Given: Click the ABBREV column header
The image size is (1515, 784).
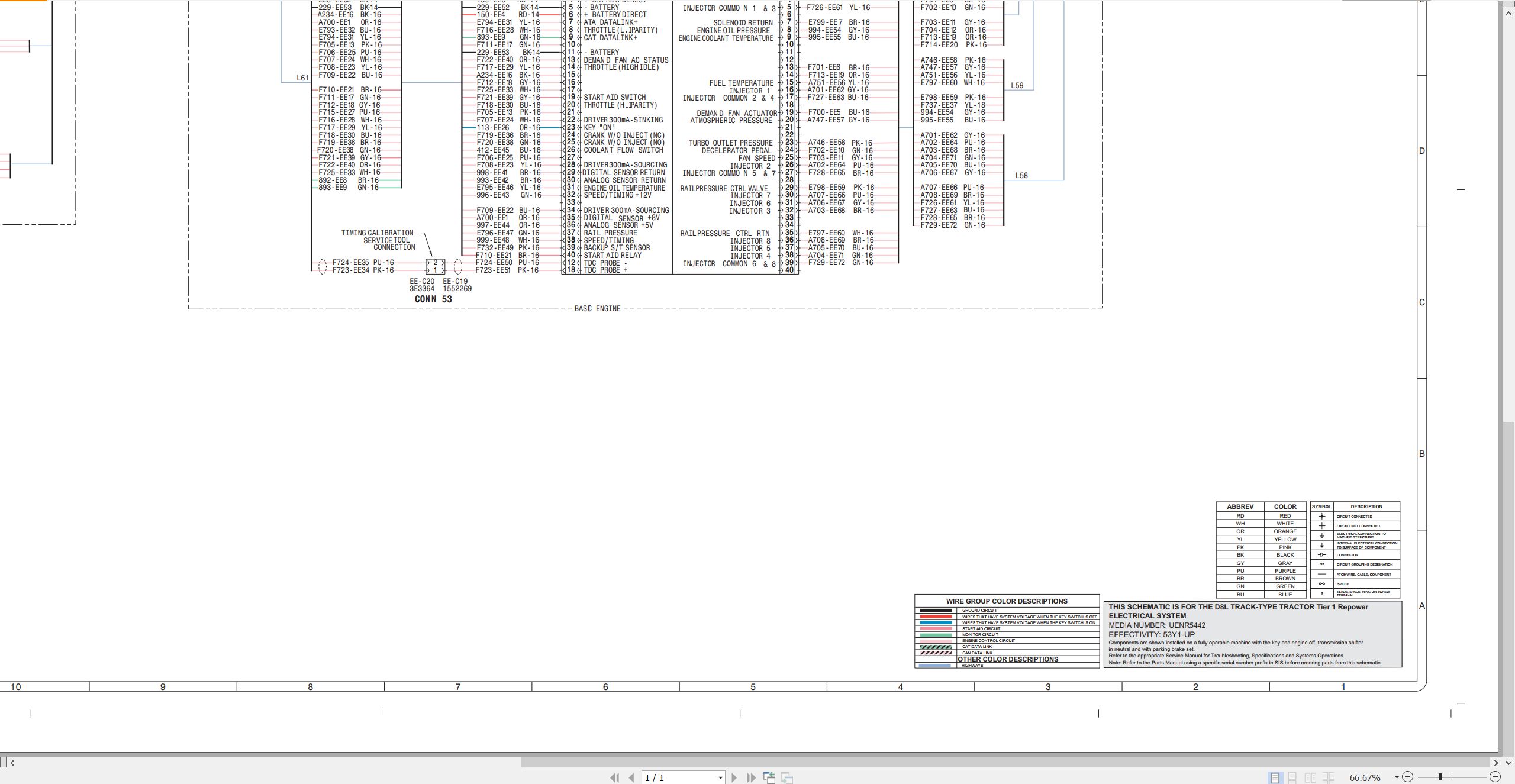Looking at the screenshot, I should tap(1240, 506).
